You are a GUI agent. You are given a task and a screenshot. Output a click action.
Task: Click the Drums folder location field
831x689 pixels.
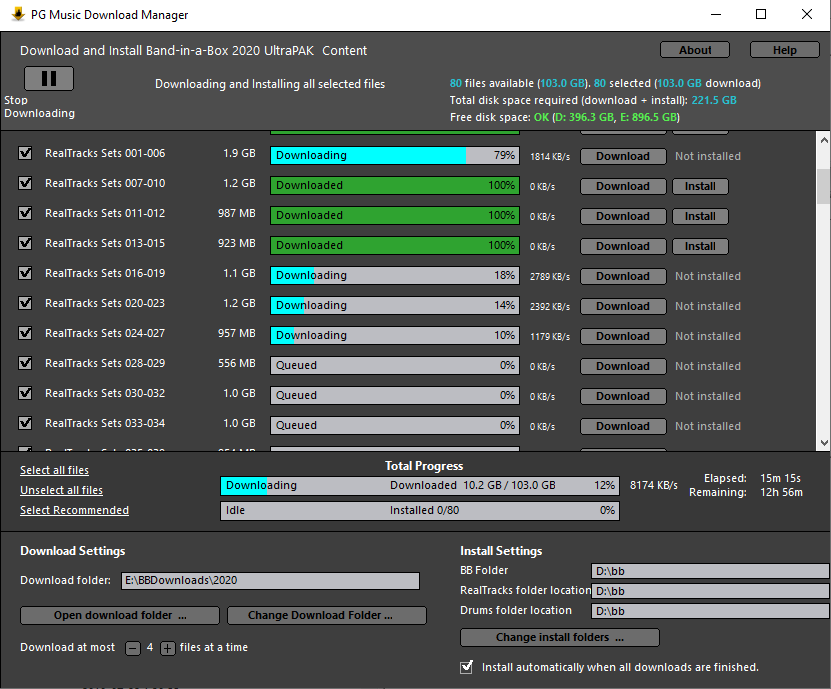710,611
